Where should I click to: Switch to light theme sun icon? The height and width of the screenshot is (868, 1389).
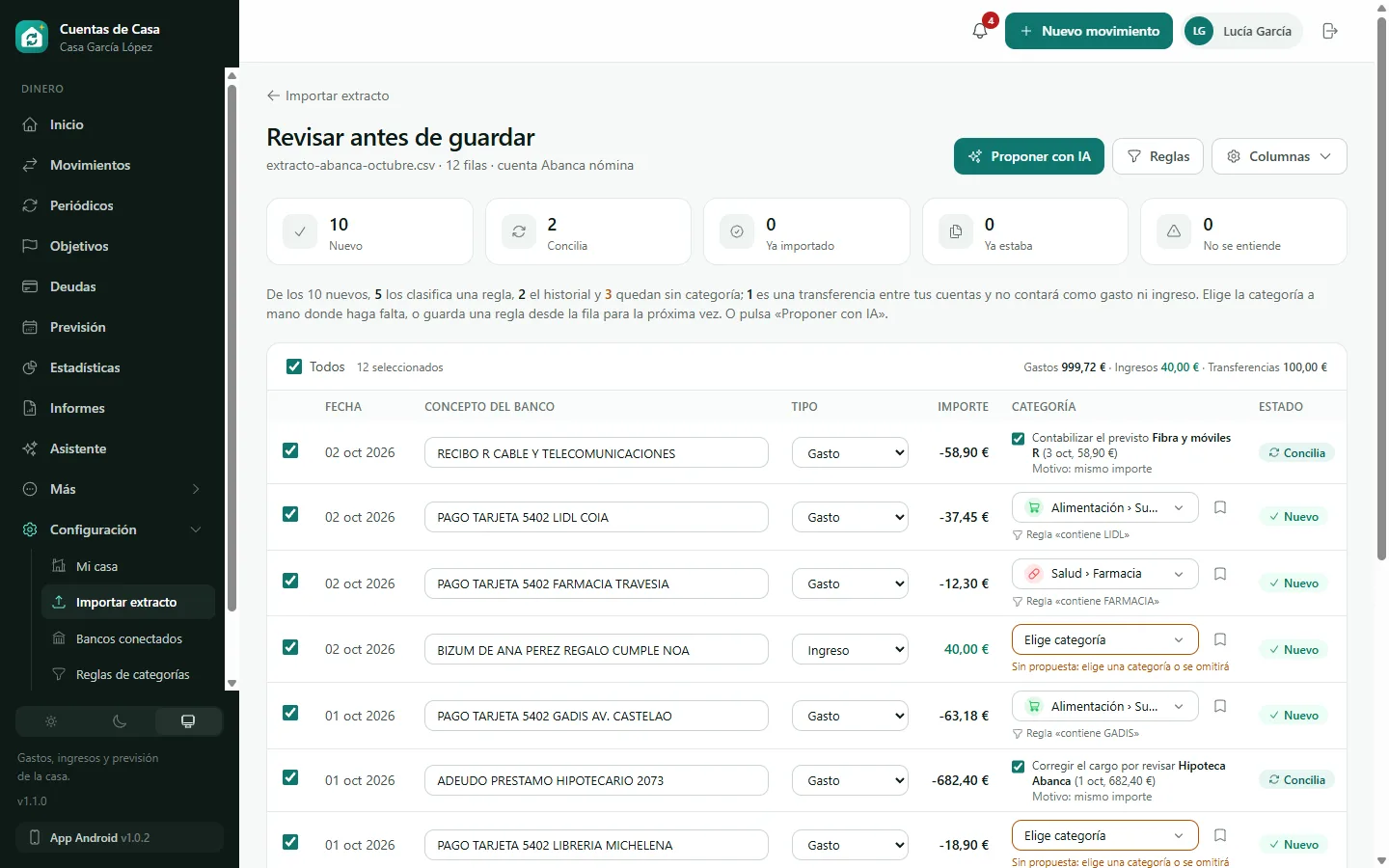point(51,721)
